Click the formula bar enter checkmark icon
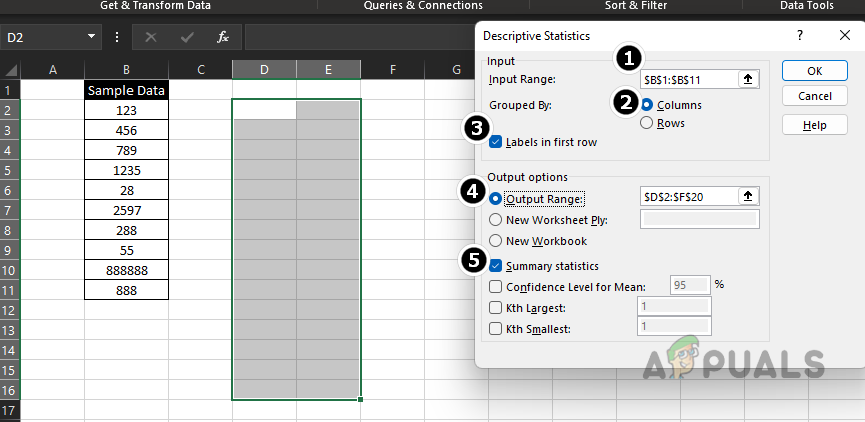The image size is (865, 422). (187, 37)
